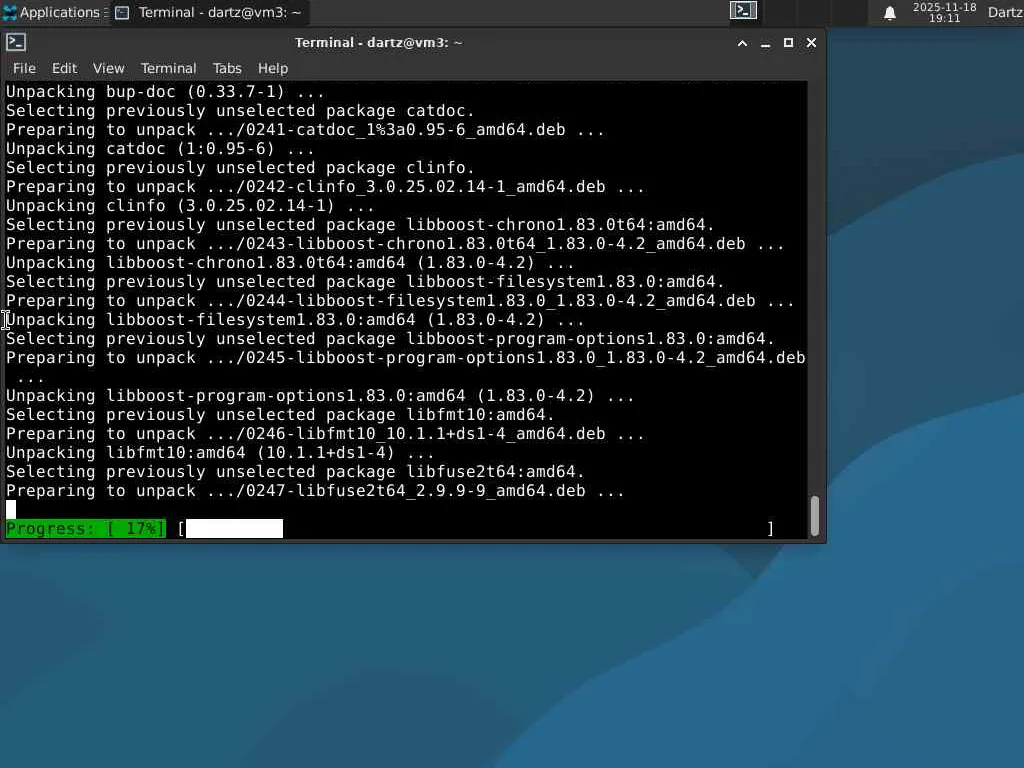The width and height of the screenshot is (1024, 768).
Task: Click the line with 0244-libboost-filesystem deb file
Action: (x=400, y=300)
